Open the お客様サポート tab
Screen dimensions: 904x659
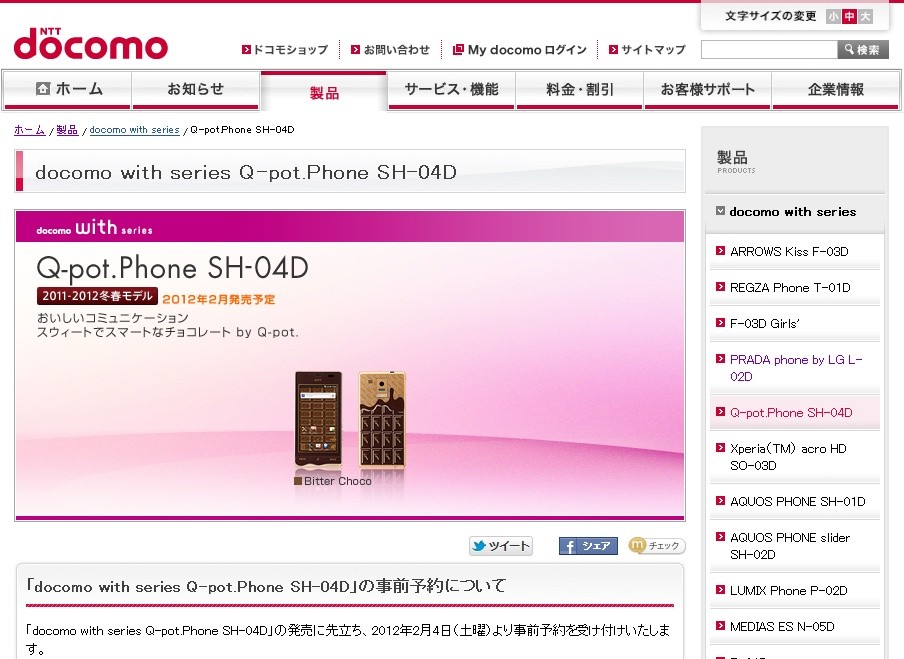tap(707, 89)
